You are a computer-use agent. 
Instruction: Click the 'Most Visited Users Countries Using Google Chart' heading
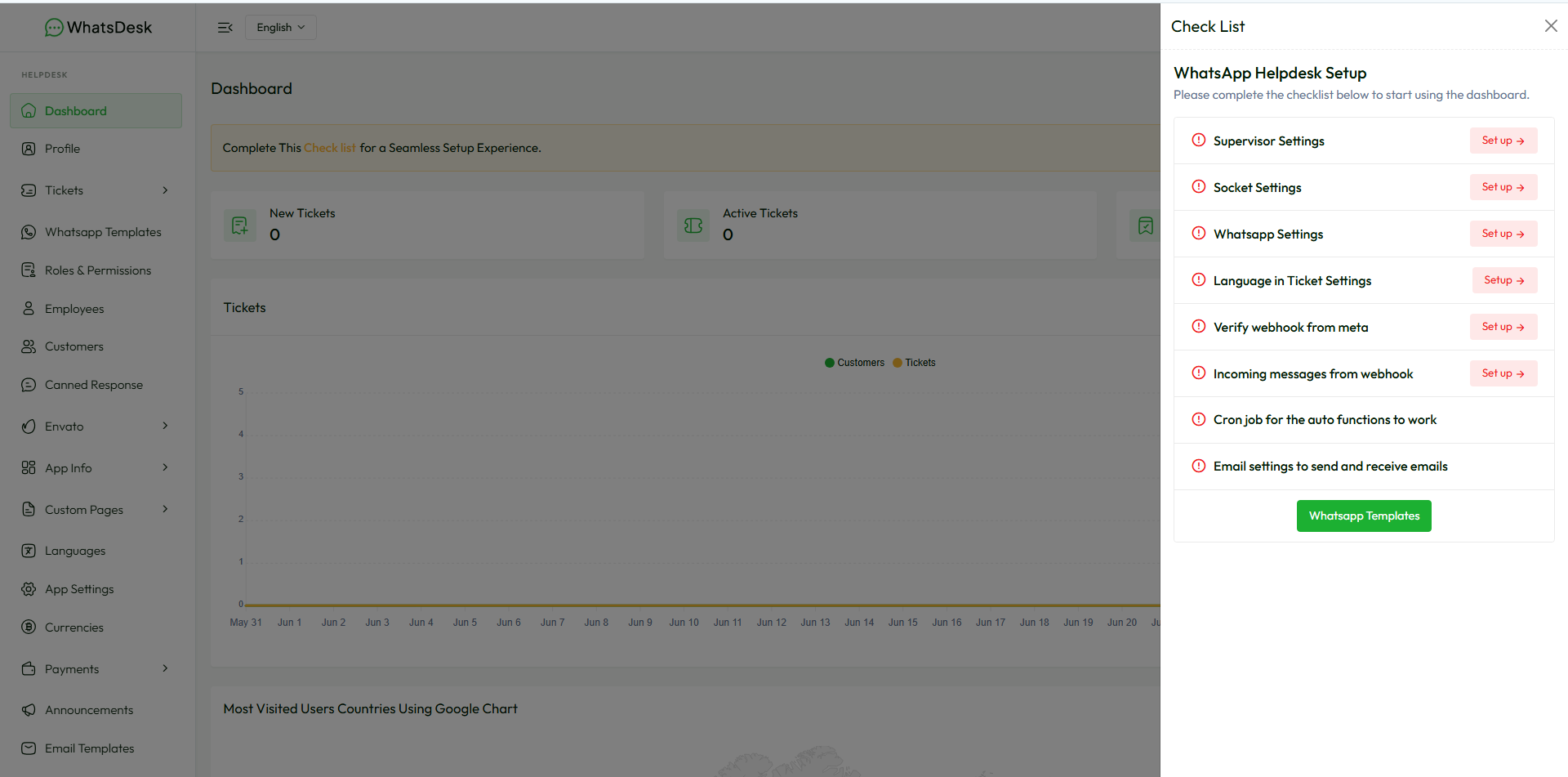click(371, 709)
